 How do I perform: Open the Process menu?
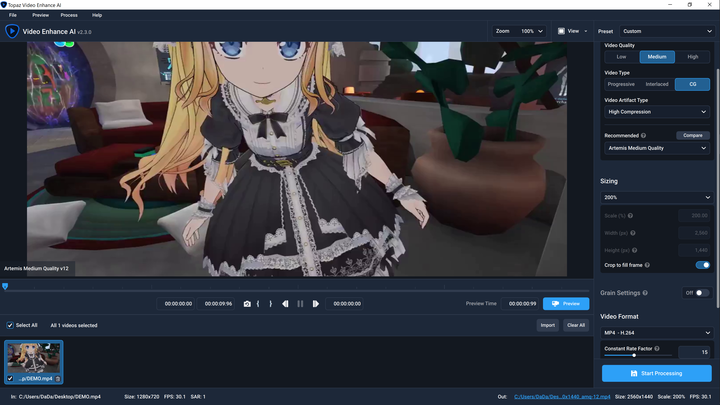69,15
